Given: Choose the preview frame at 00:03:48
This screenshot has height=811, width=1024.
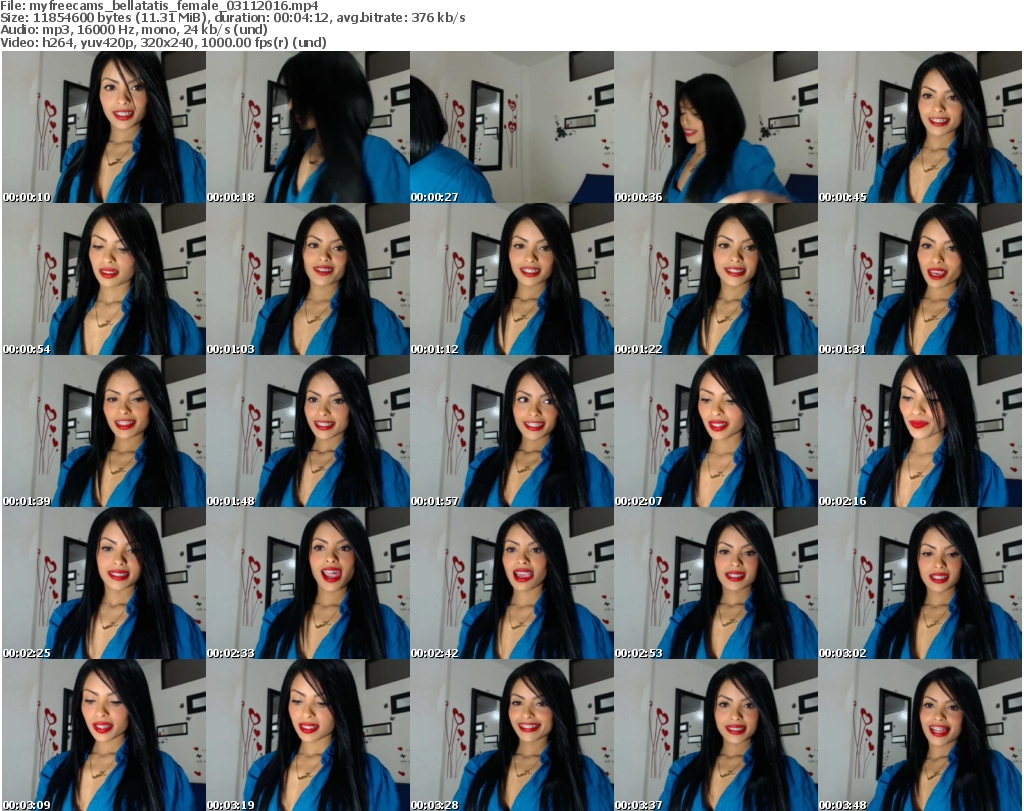Looking at the screenshot, I should click(x=920, y=735).
